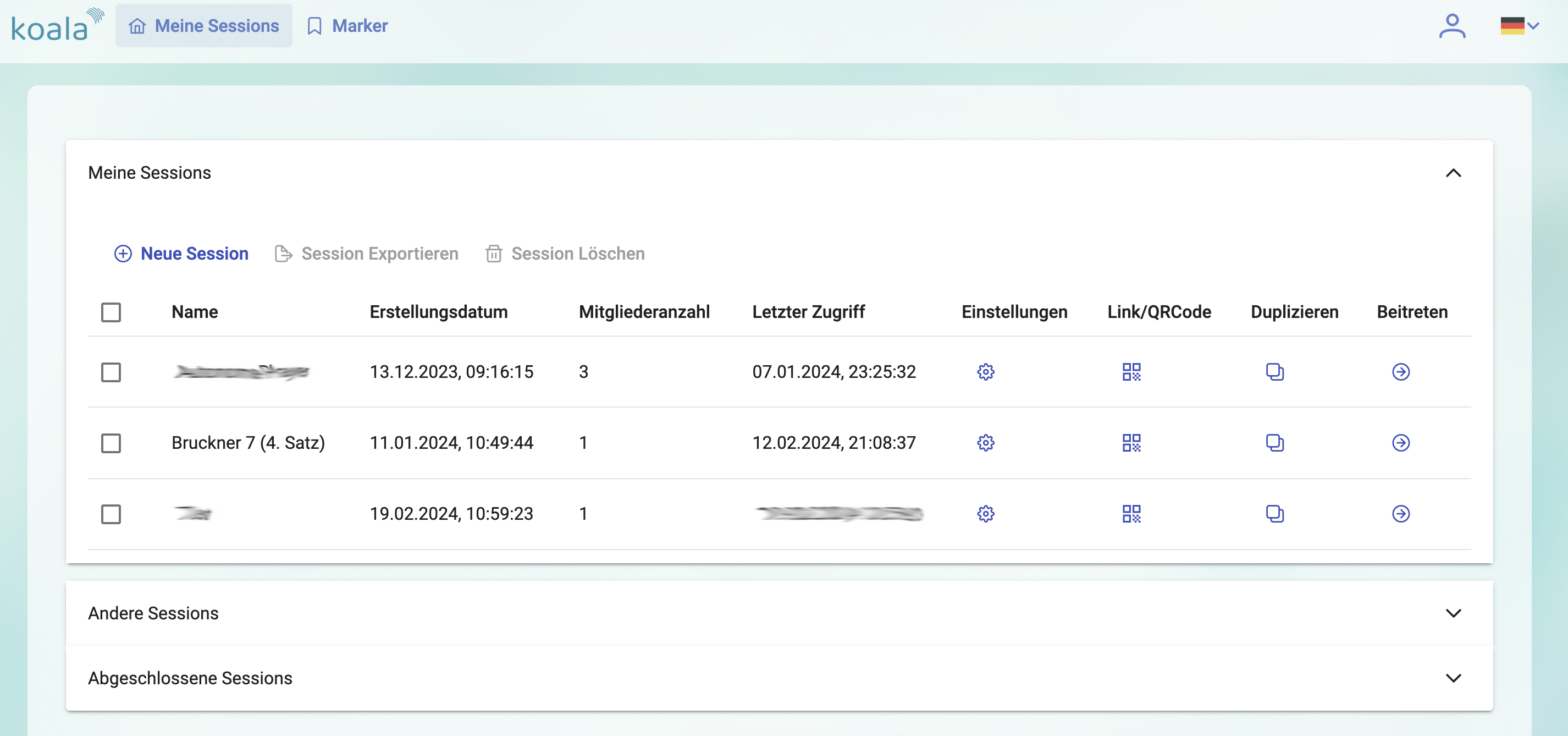Show QR code for Bruckner 7 session
This screenshot has width=1568, height=736.
coord(1131,443)
